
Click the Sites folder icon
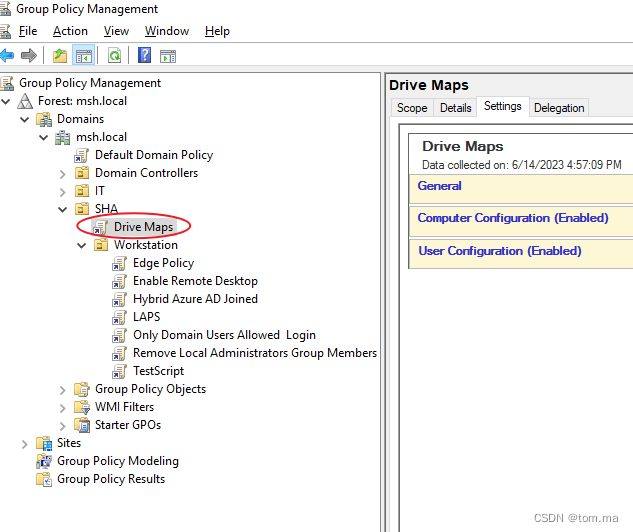point(44,443)
